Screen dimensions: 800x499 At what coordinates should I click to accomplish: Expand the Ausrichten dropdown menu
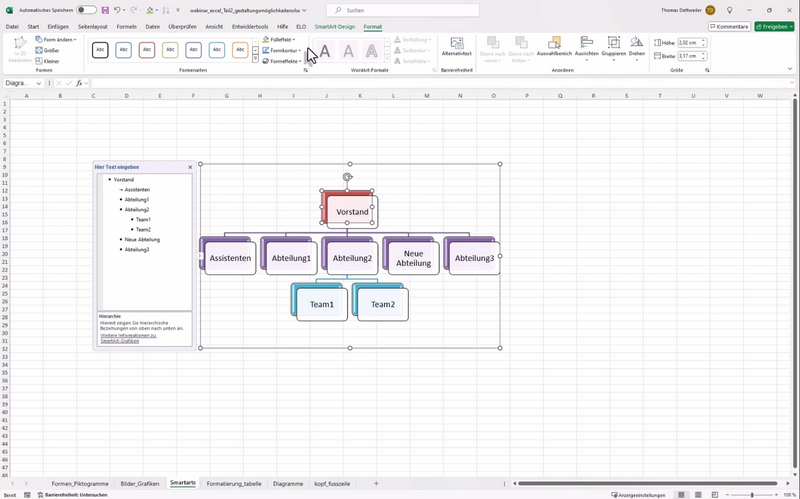click(586, 48)
